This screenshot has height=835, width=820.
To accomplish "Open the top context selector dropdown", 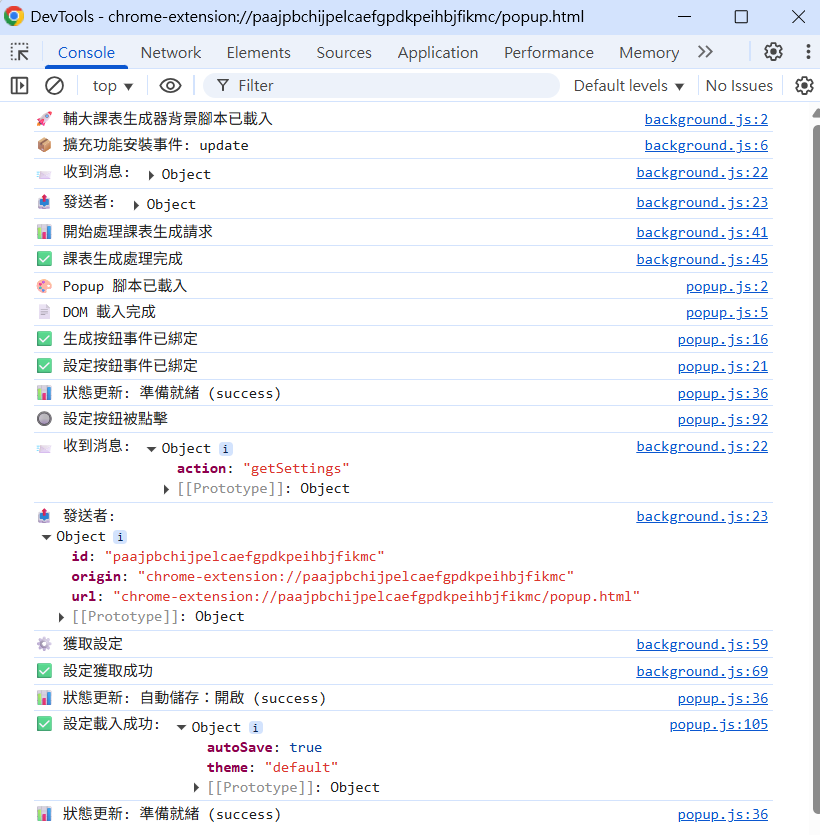I will point(113,86).
